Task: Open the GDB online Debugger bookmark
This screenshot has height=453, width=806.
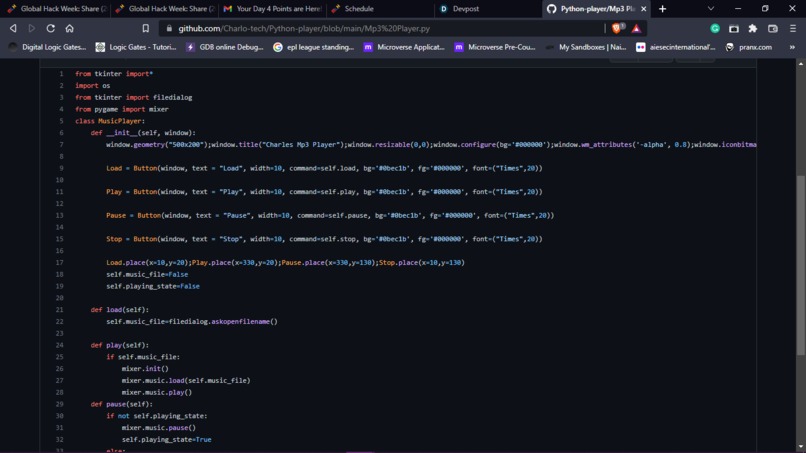Action: tap(225, 47)
